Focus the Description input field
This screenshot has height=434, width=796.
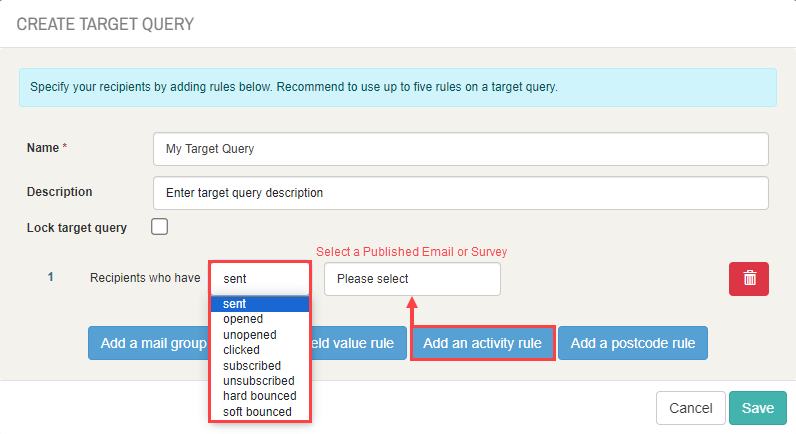460,193
